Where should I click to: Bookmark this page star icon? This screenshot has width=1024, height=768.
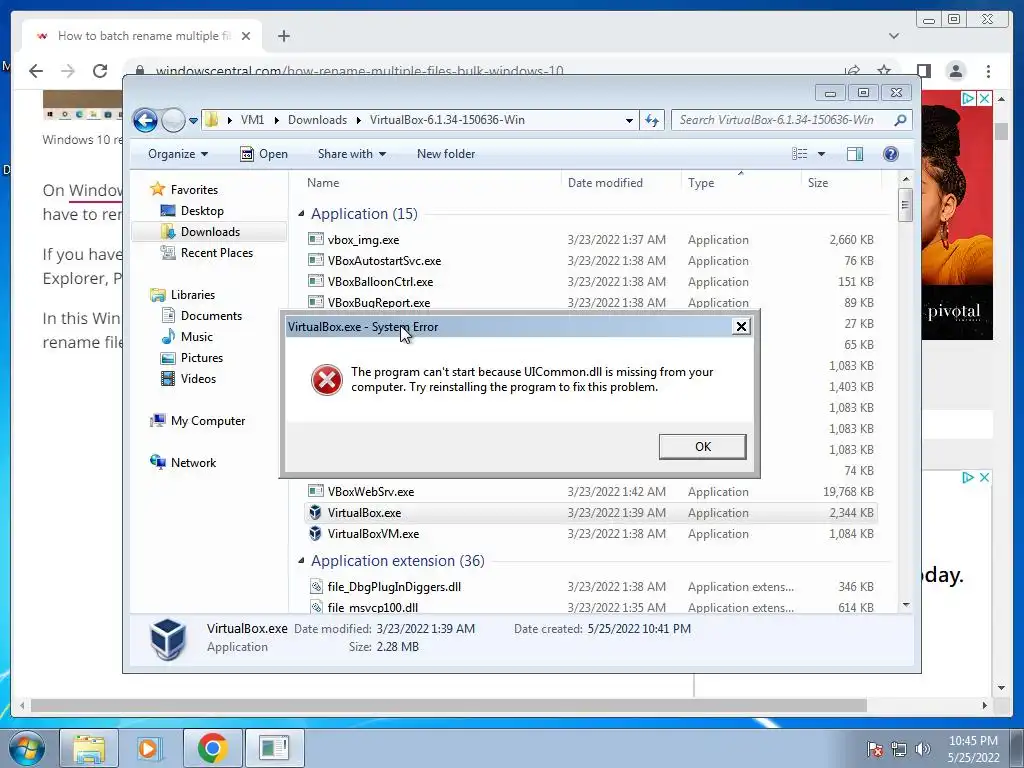click(x=884, y=70)
